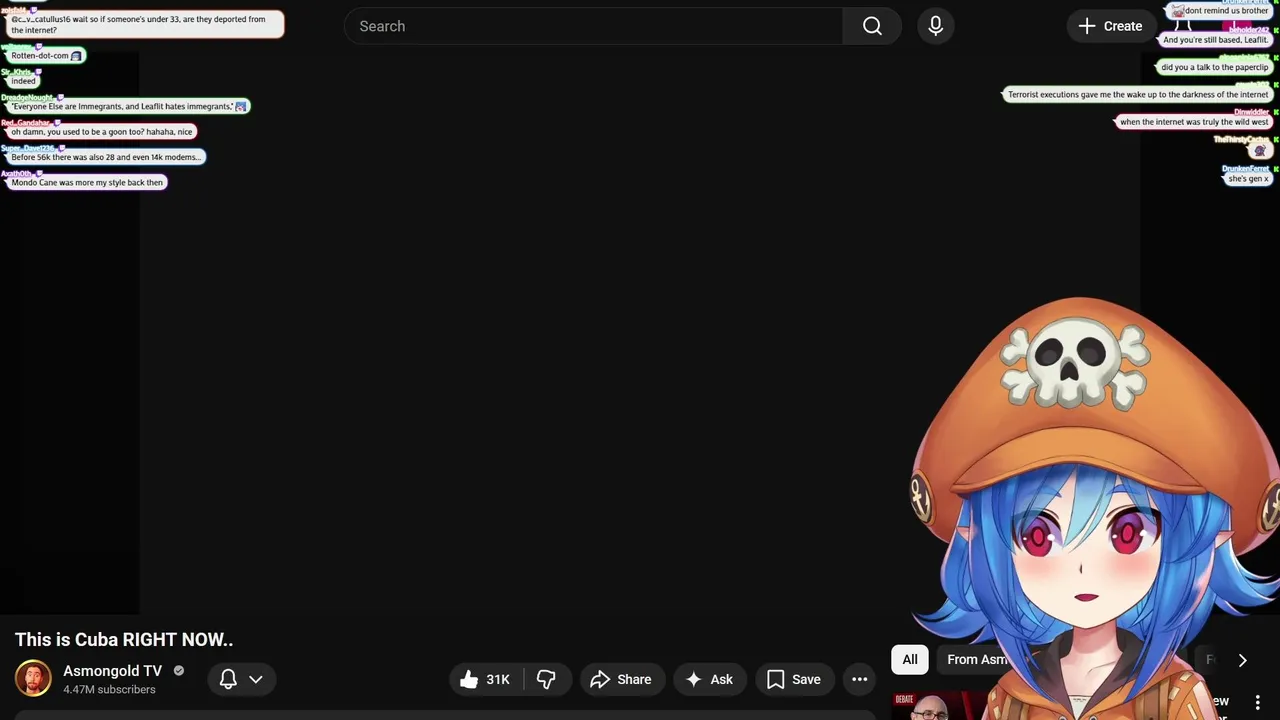Focus the YouTube search field

[x=594, y=26]
